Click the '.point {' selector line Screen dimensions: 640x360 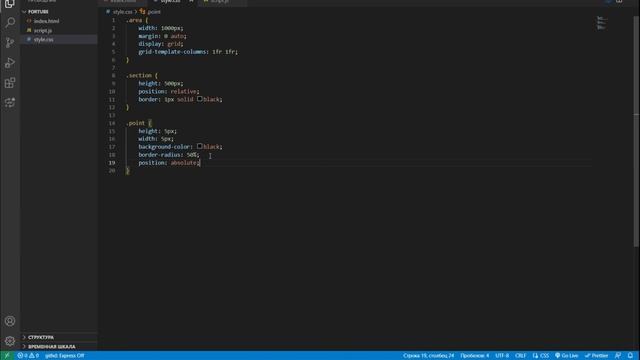pos(138,123)
